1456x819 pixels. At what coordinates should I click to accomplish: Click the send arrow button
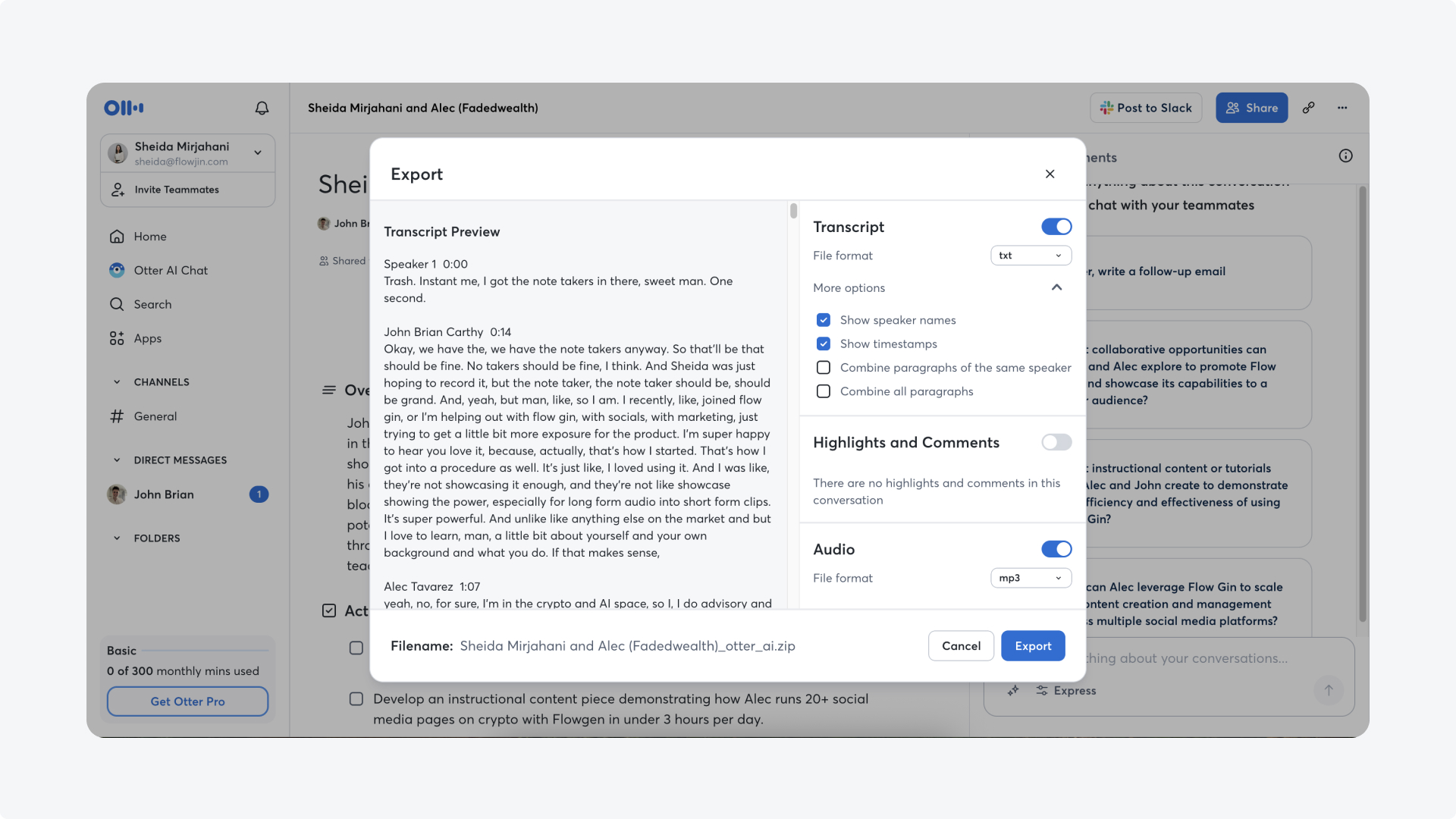(1329, 690)
